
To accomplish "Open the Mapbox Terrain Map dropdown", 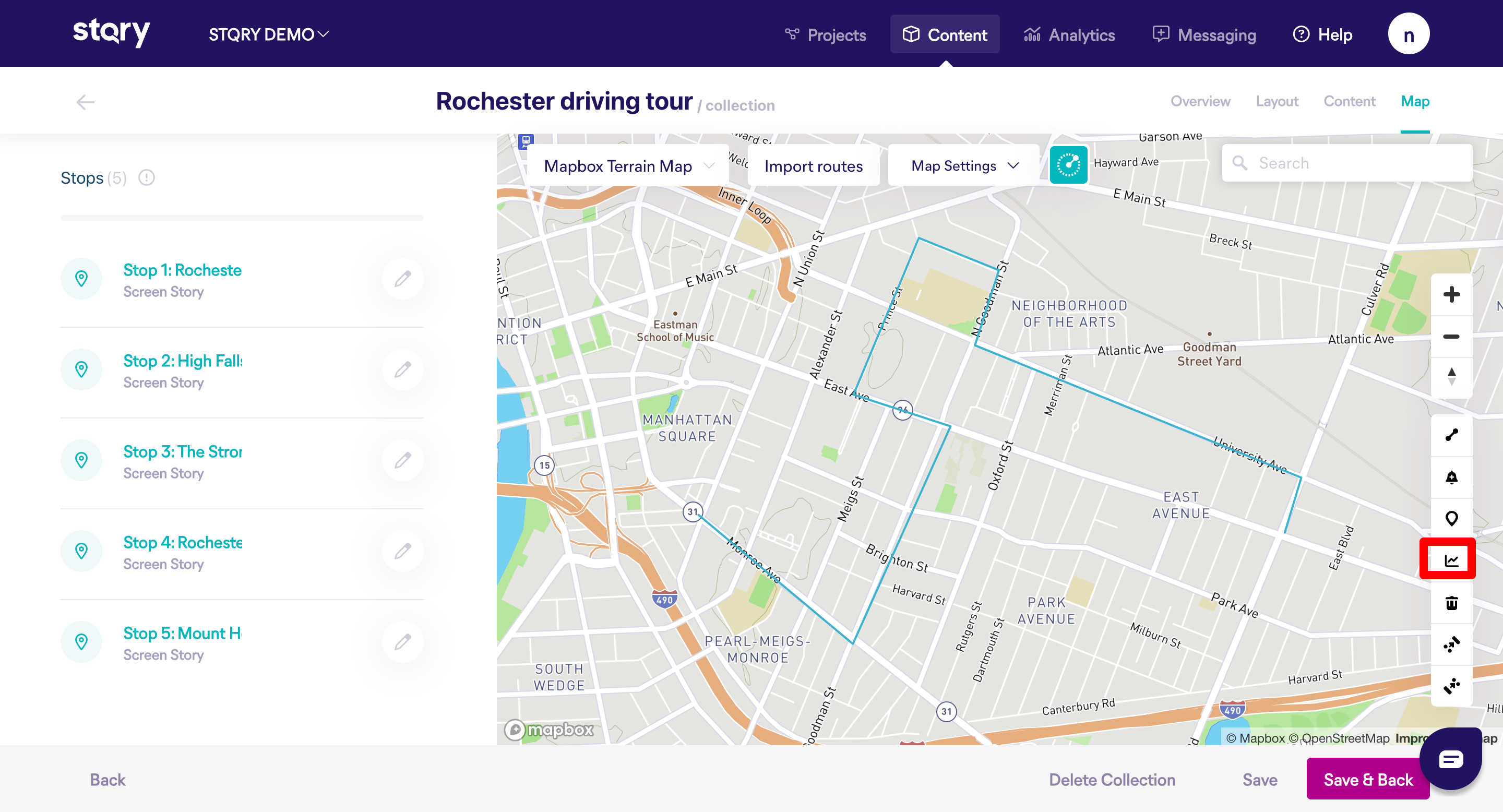I will (x=628, y=166).
